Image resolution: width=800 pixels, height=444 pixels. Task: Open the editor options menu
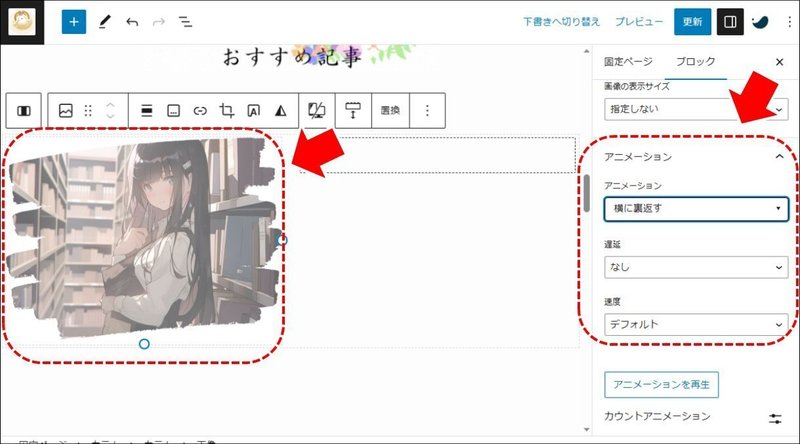tap(789, 22)
